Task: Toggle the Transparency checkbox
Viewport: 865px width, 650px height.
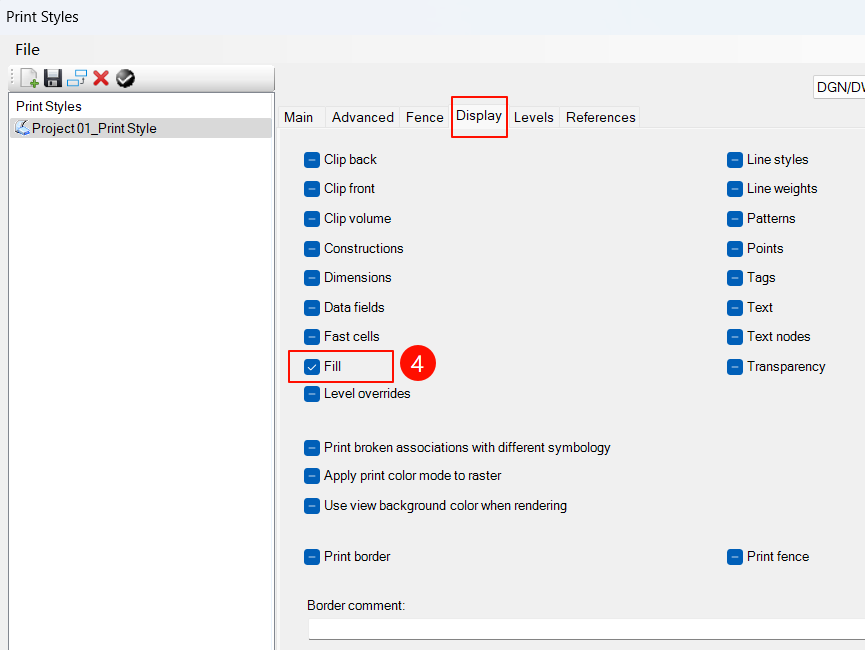Action: coord(735,367)
